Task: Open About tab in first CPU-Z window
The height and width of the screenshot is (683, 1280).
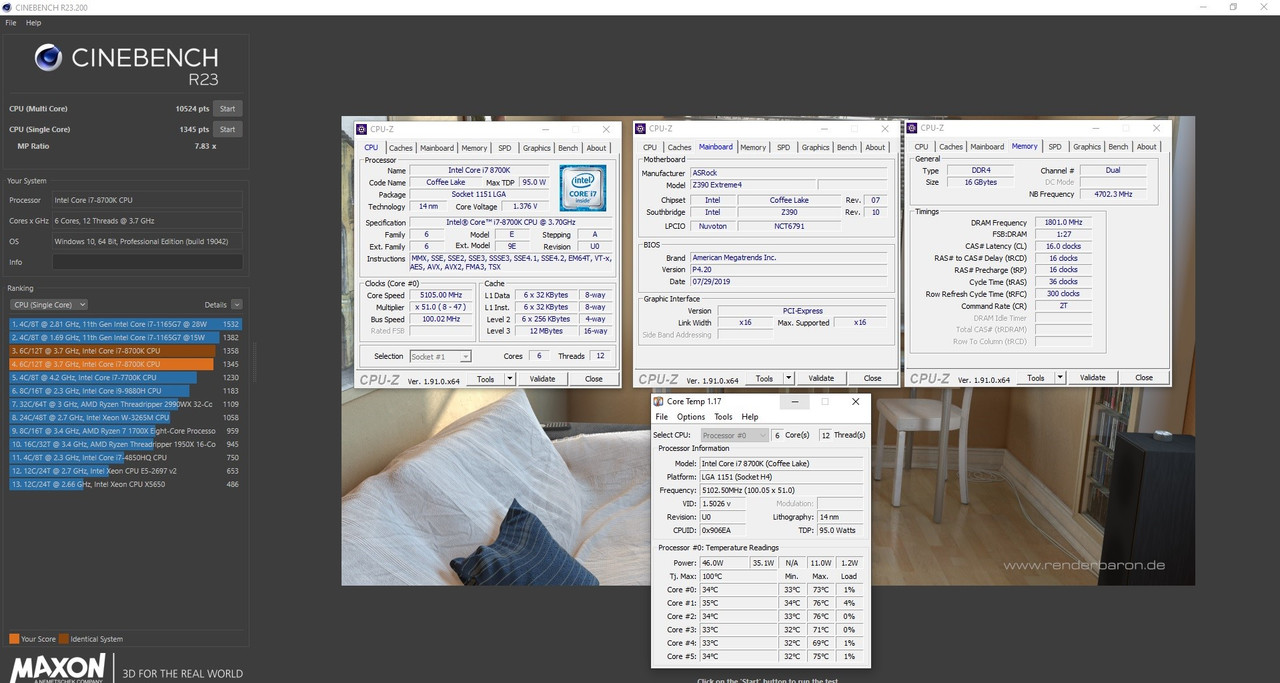Action: tap(597, 148)
